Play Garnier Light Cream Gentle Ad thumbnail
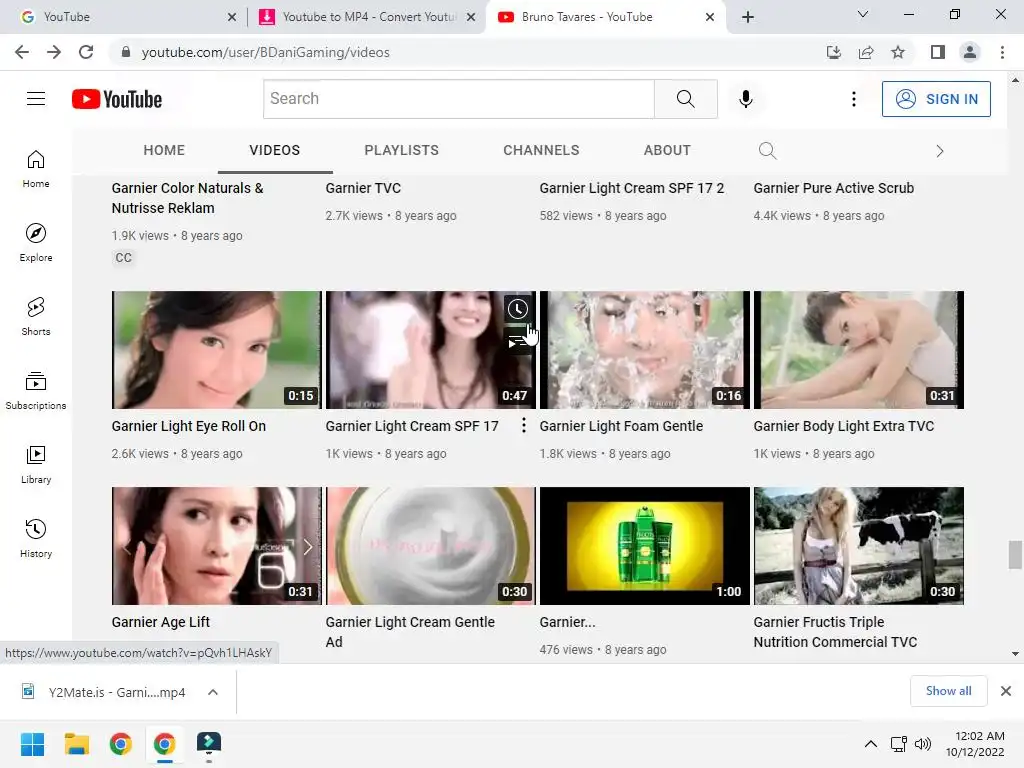This screenshot has height=768, width=1024. [x=430, y=546]
